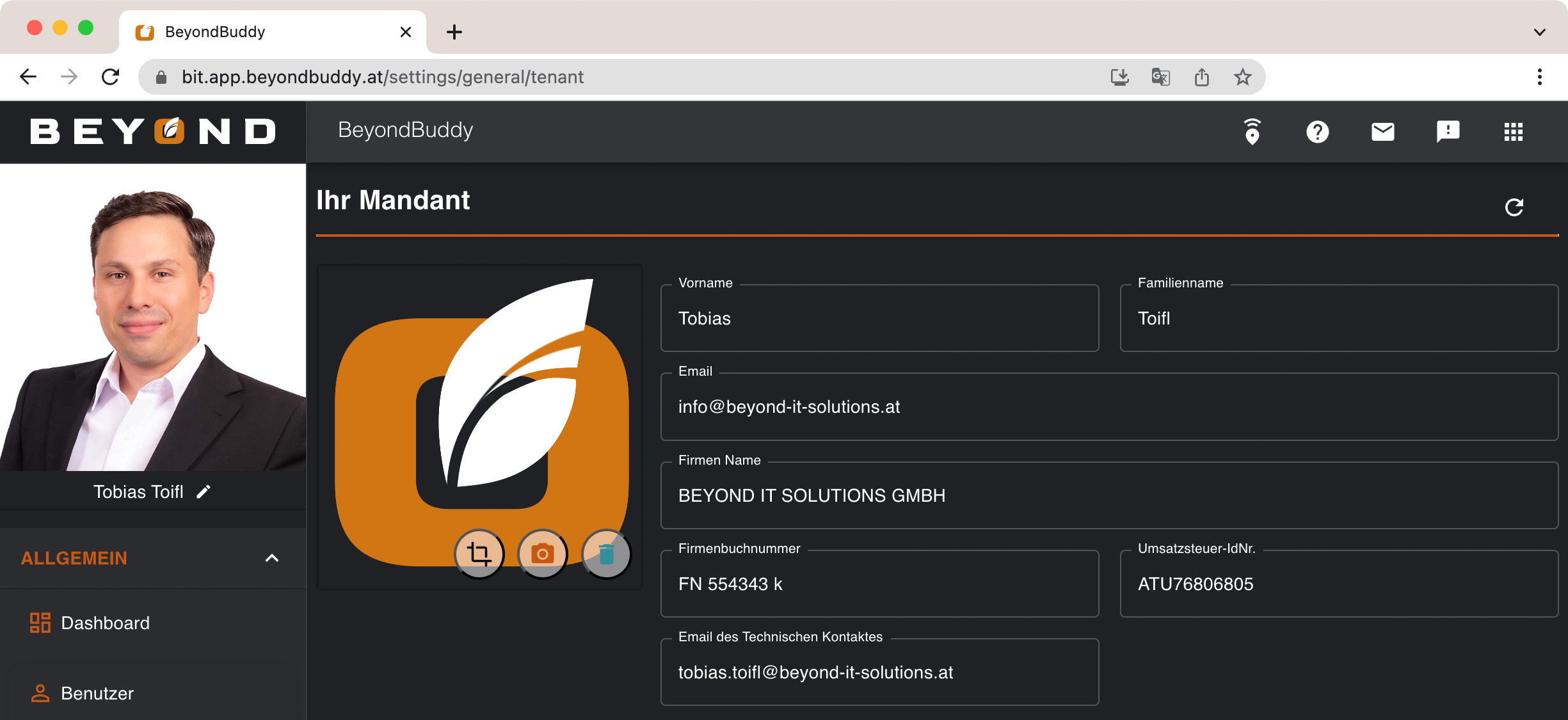The image size is (1568, 720).
Task: Click the lock site info icon
Action: pyautogui.click(x=161, y=77)
